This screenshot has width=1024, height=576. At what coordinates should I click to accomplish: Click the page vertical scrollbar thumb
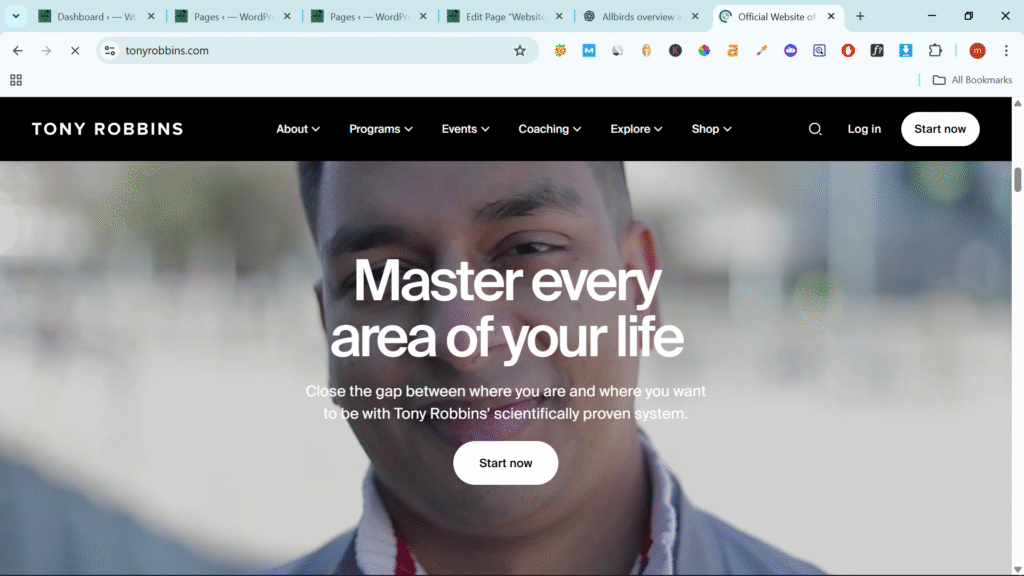click(x=1017, y=180)
